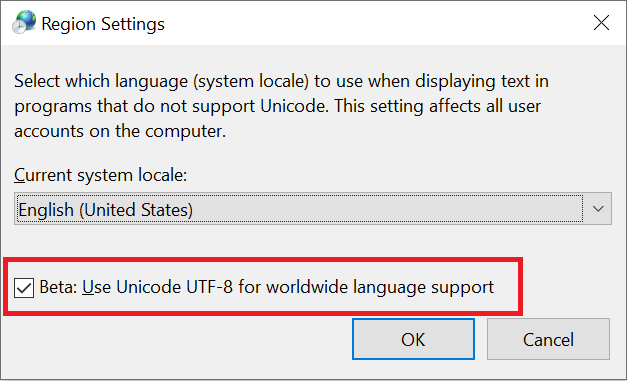Dismiss changes using Cancel
627x381 pixels.
(x=548, y=339)
